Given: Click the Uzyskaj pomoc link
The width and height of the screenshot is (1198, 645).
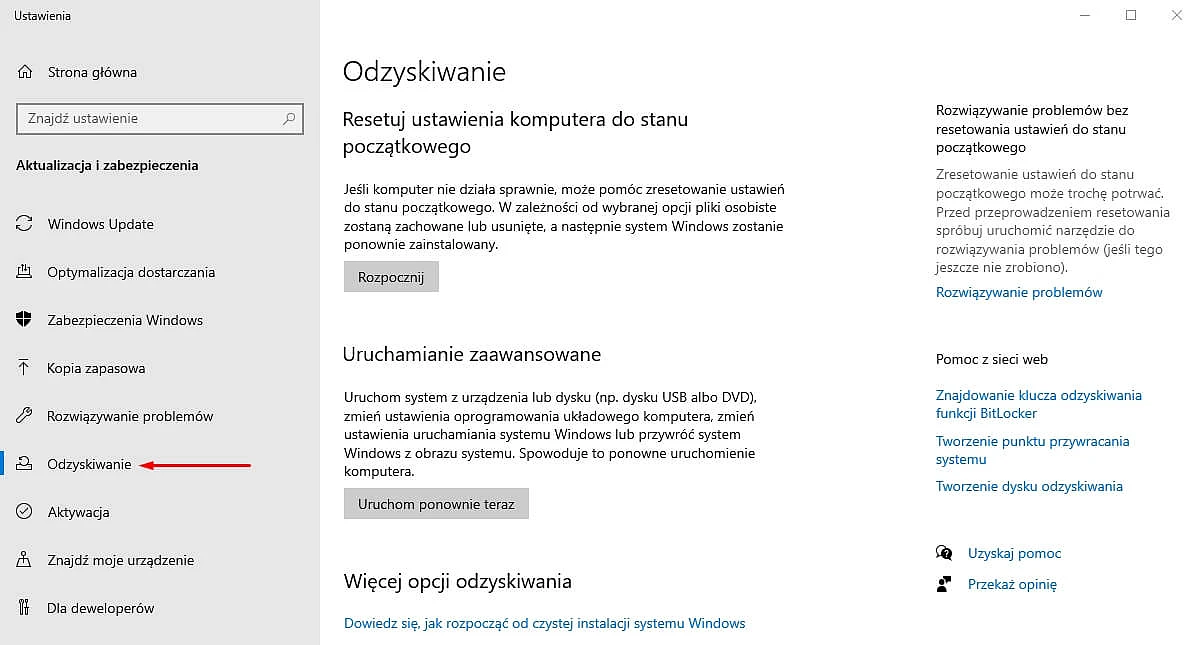Looking at the screenshot, I should coord(1015,553).
